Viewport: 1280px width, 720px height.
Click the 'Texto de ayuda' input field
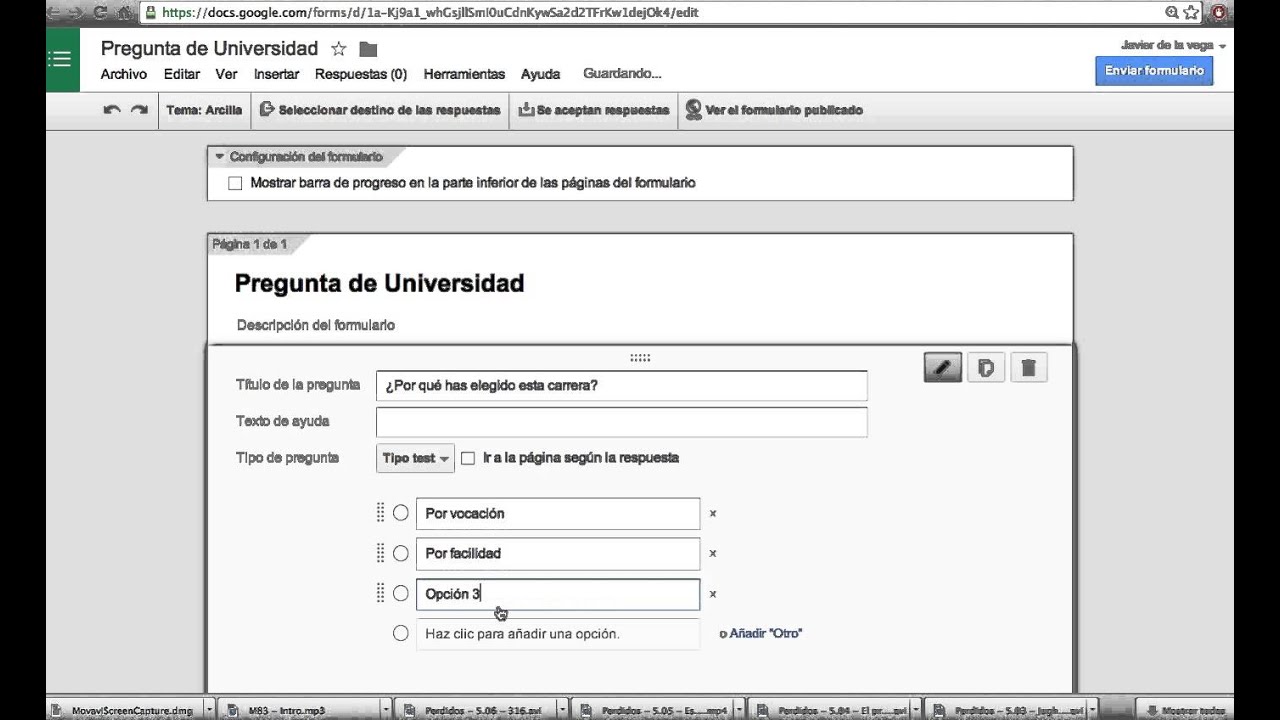pyautogui.click(x=621, y=422)
